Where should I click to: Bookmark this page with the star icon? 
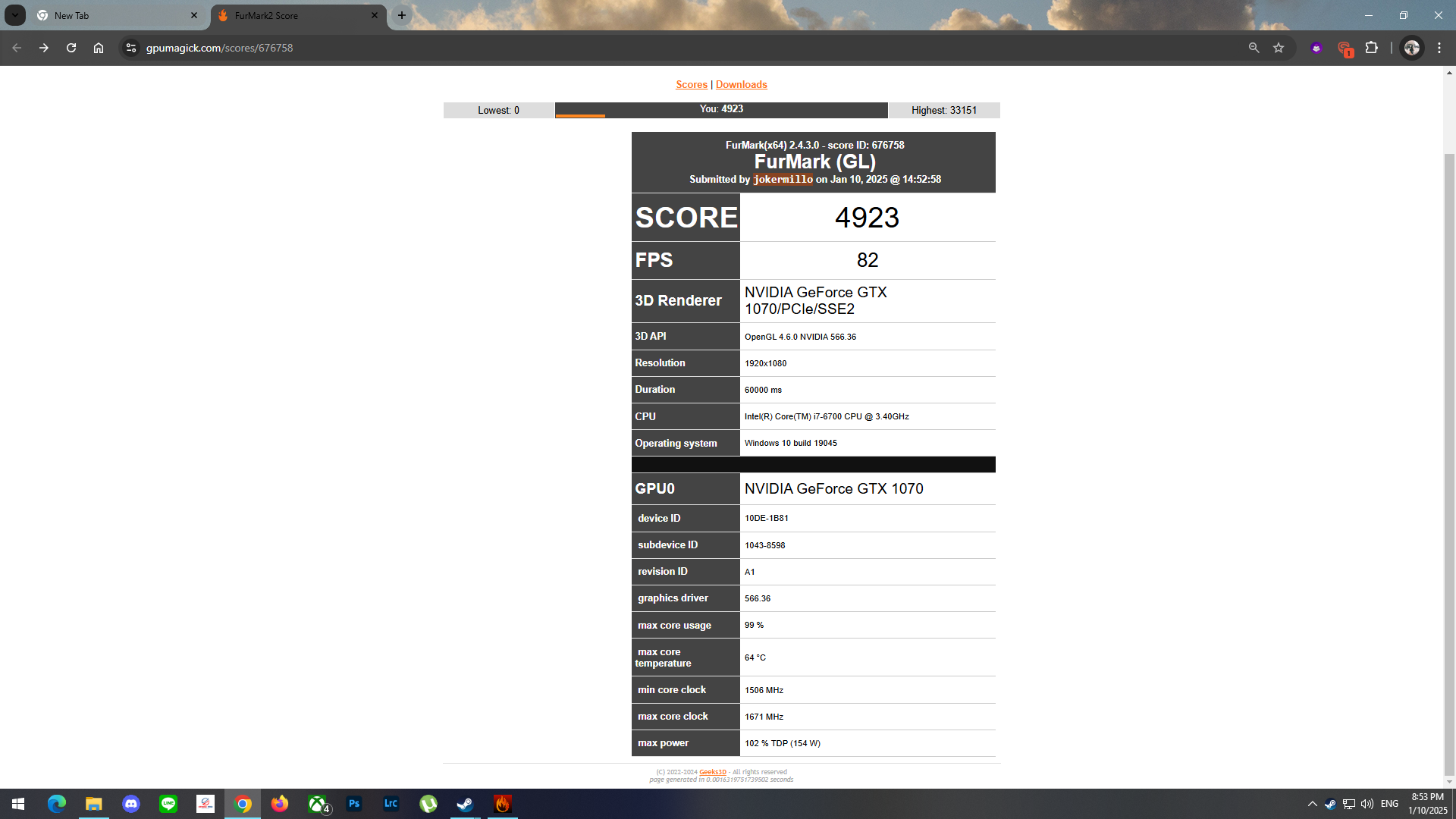(1279, 48)
